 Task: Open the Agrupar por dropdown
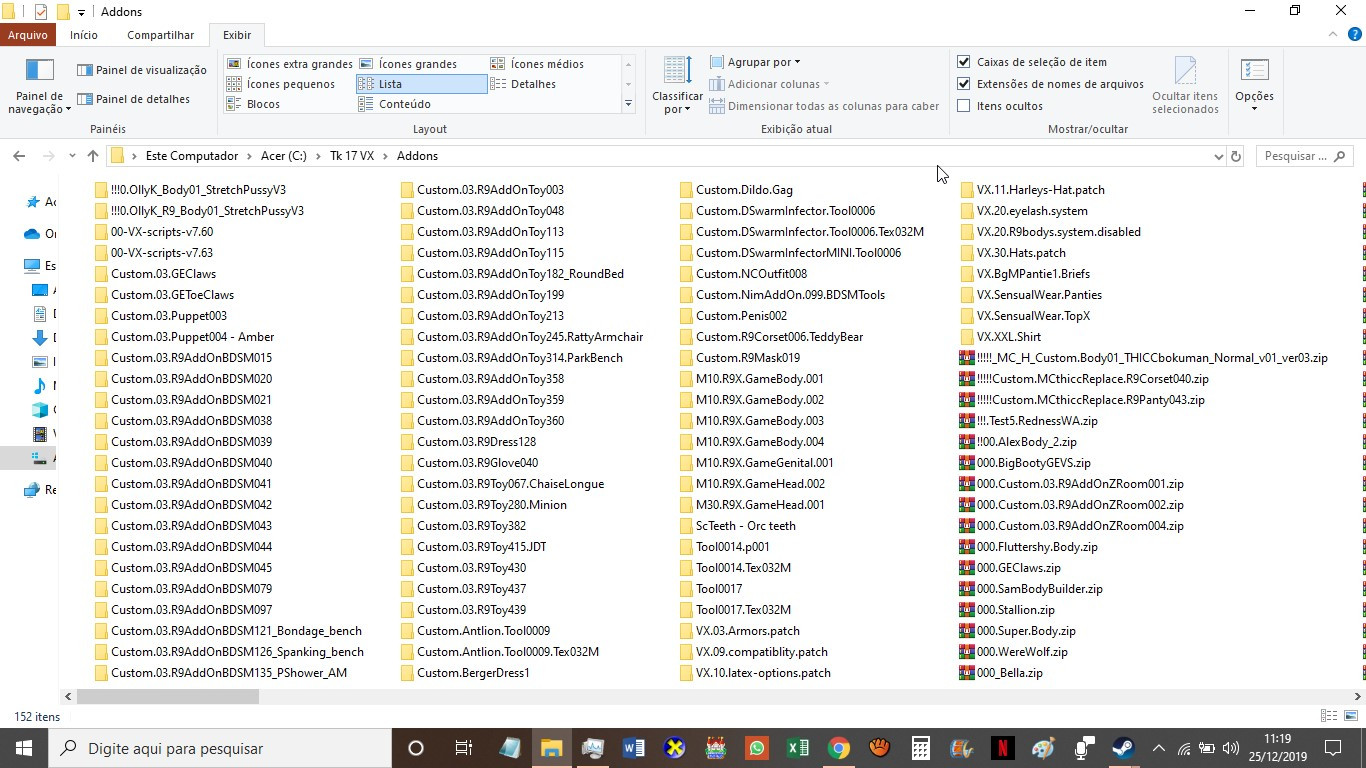coord(755,62)
